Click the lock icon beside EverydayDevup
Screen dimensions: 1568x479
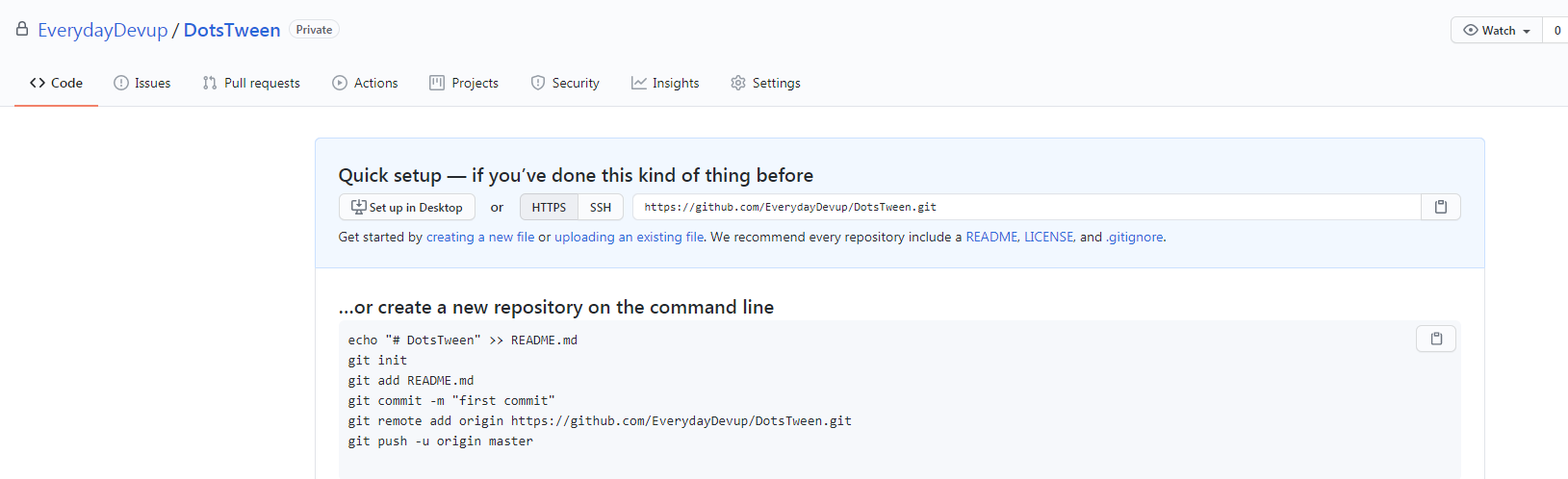[x=22, y=29]
